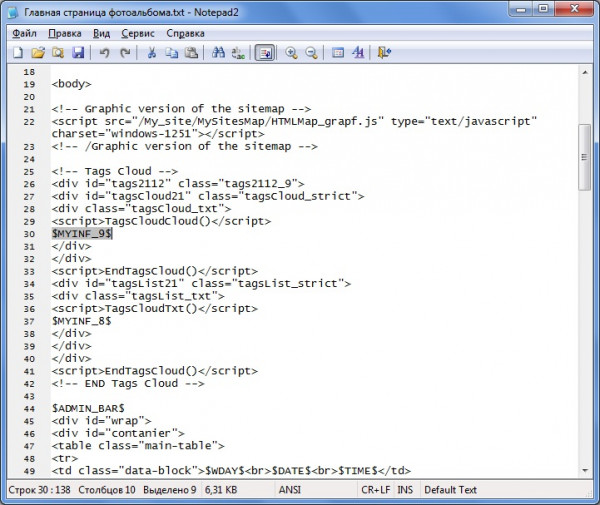Minimize the Notepad2 window

click(521, 9)
